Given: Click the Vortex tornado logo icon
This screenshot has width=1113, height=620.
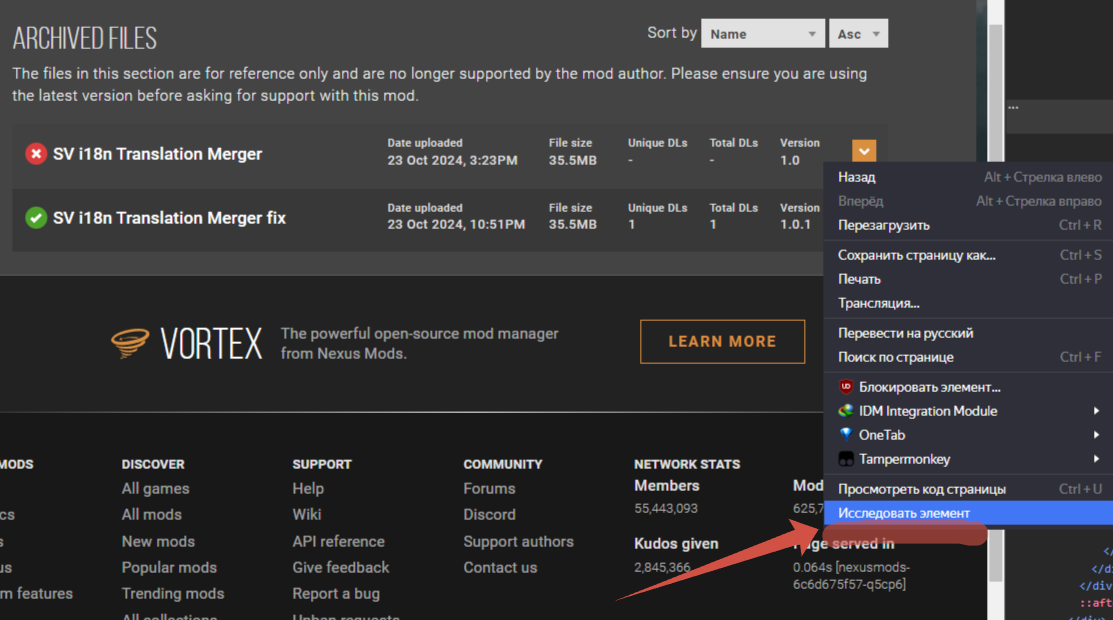Looking at the screenshot, I should coord(130,343).
